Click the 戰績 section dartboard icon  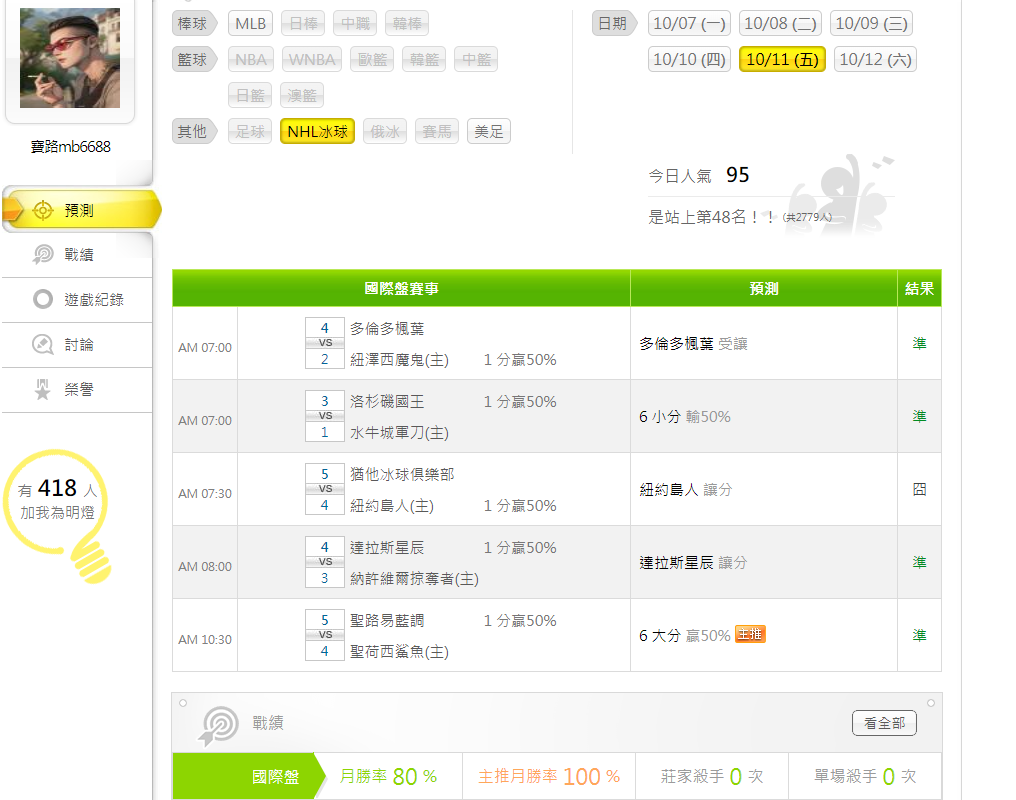click(x=219, y=726)
